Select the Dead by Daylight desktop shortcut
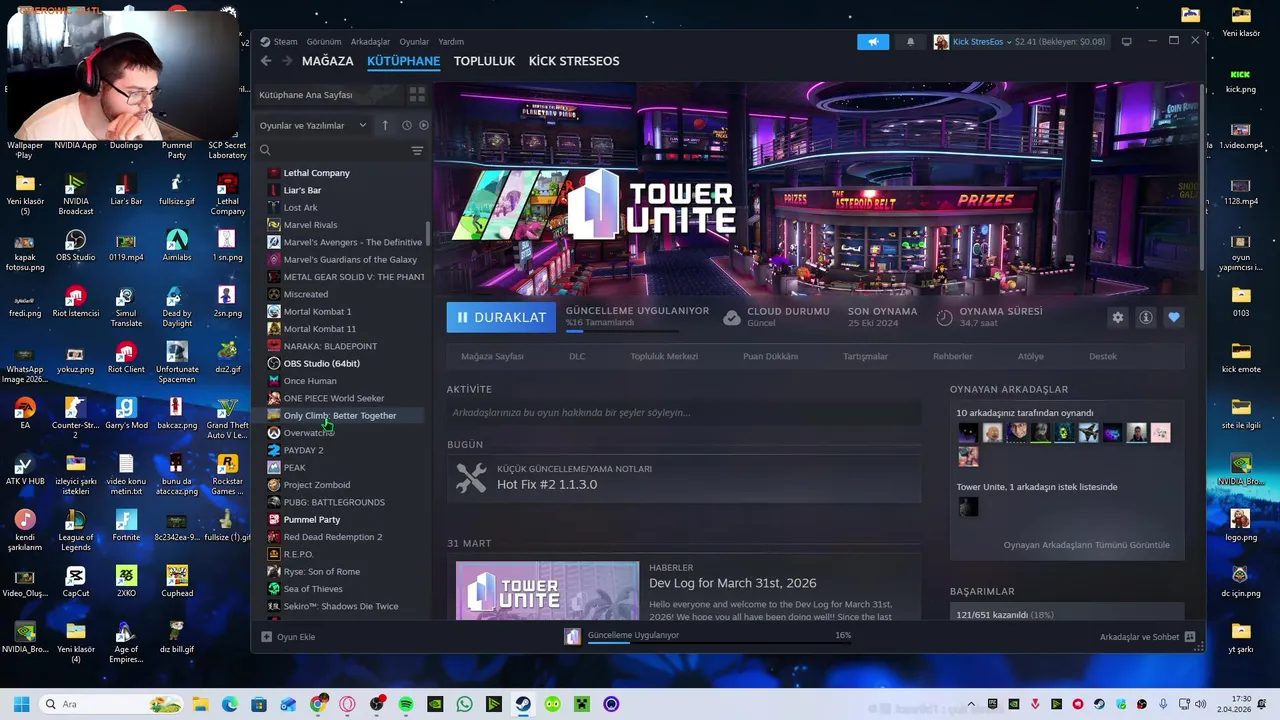This screenshot has width=1280, height=720. click(x=177, y=307)
